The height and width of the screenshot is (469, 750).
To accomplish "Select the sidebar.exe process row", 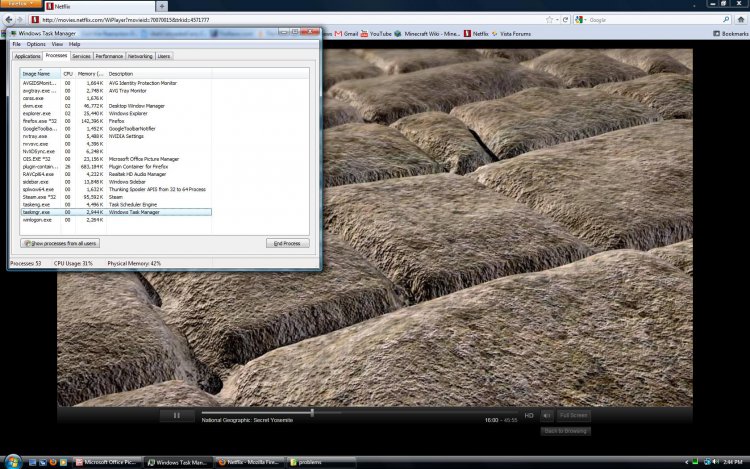I will pyautogui.click(x=116, y=182).
